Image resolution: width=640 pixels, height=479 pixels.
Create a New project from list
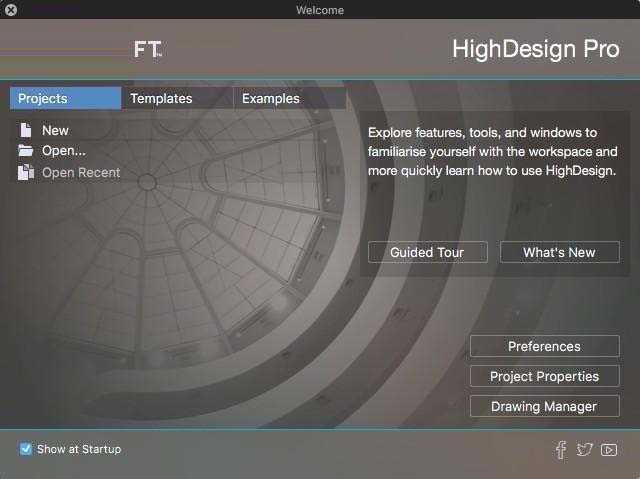pyautogui.click(x=55, y=131)
